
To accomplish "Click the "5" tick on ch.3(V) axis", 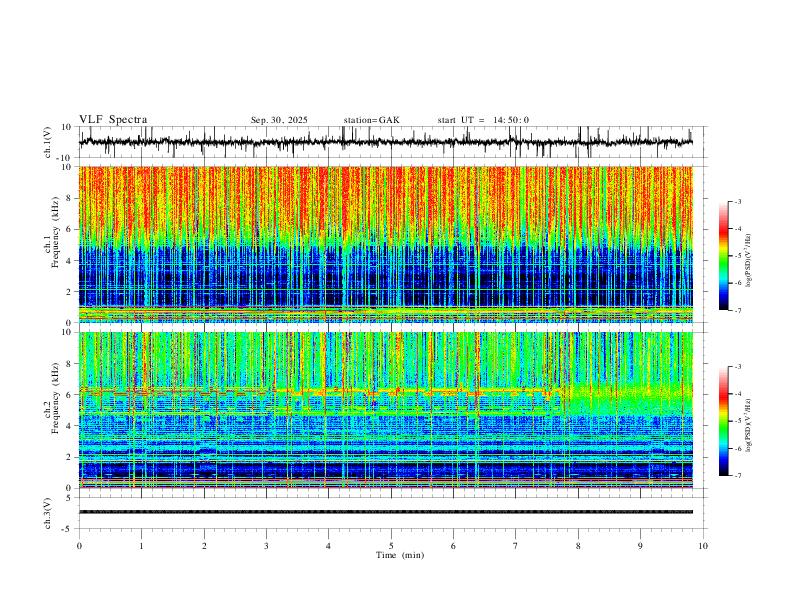I will [69, 498].
